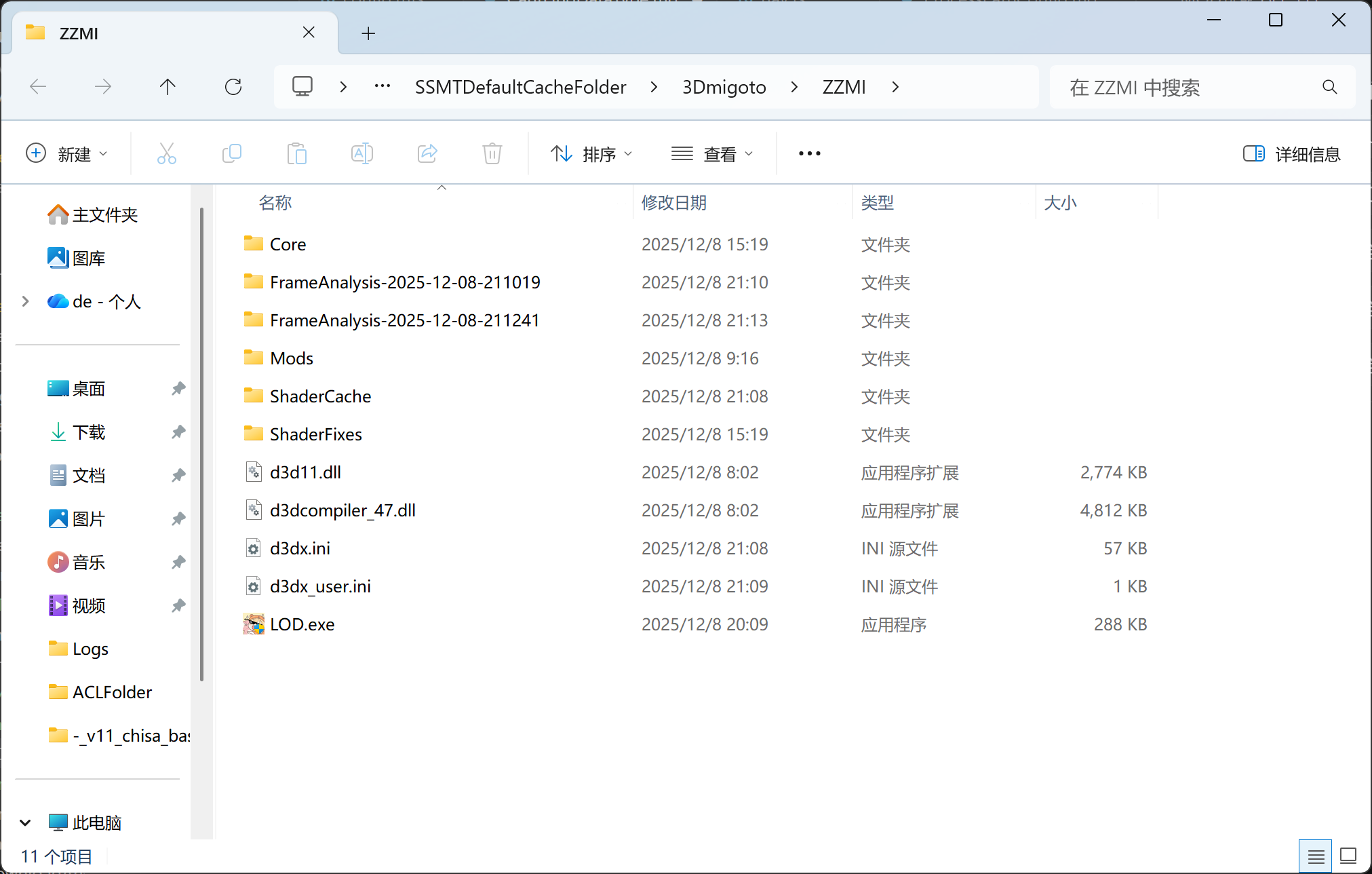Image resolution: width=1372 pixels, height=874 pixels.
Task: Open the see-more ellipsis menu
Action: (808, 153)
